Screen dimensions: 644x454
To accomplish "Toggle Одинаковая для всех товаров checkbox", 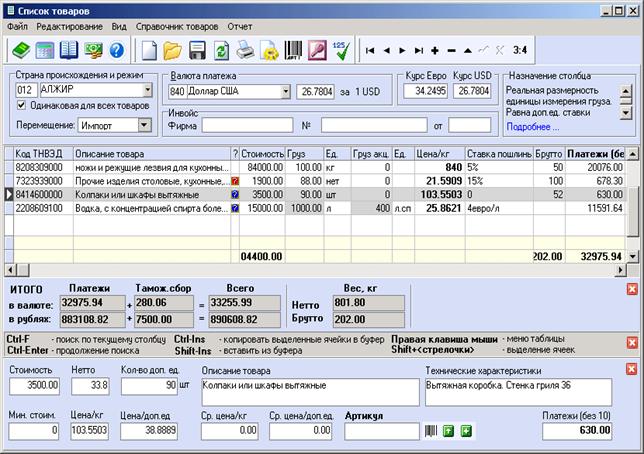I will point(21,106).
